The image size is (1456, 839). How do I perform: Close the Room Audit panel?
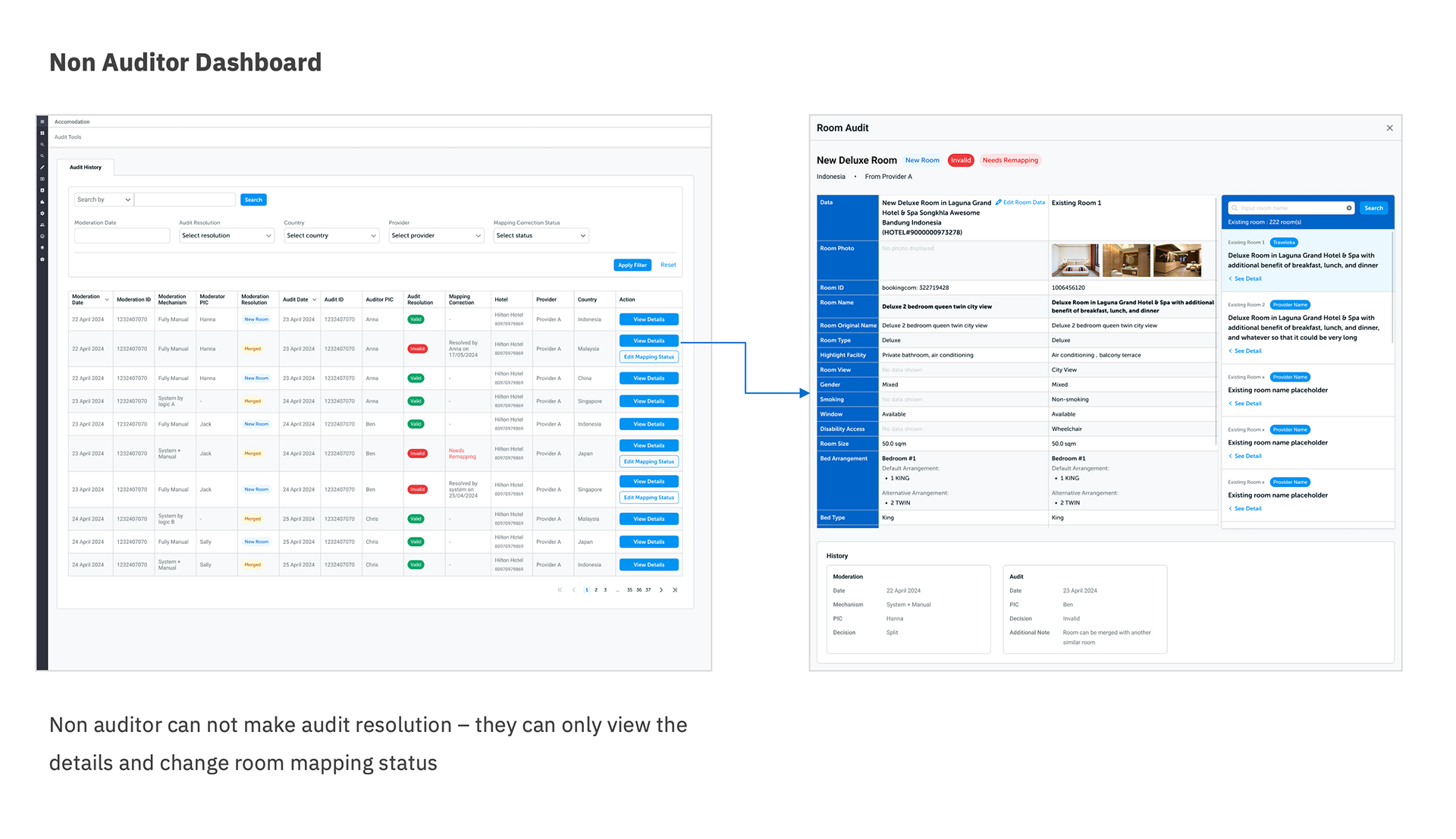[x=1389, y=128]
